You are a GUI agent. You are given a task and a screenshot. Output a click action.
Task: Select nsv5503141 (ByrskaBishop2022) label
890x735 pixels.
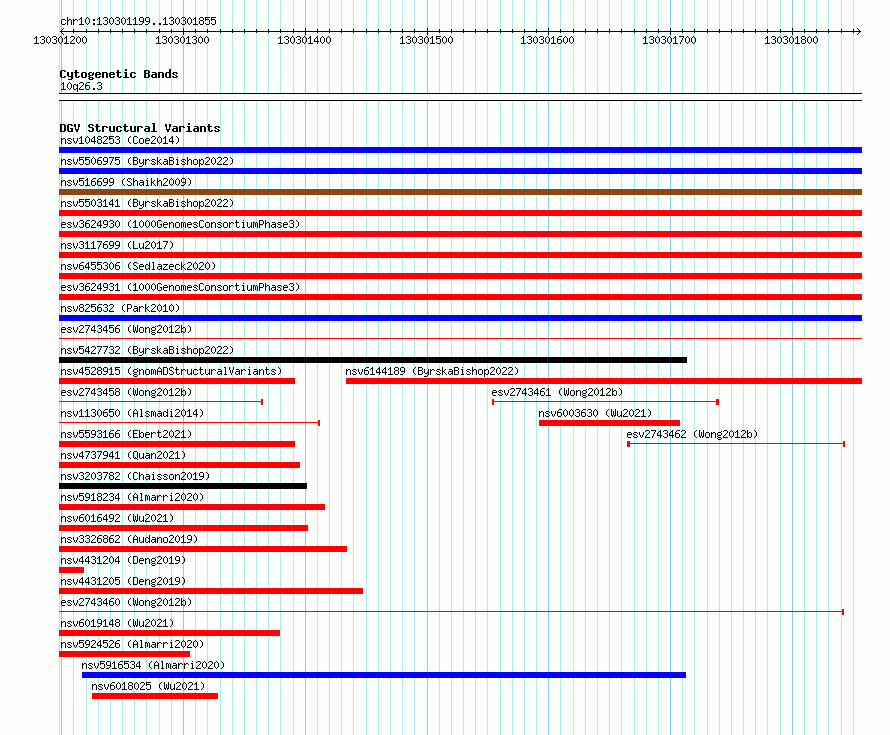pyautogui.click(x=147, y=203)
